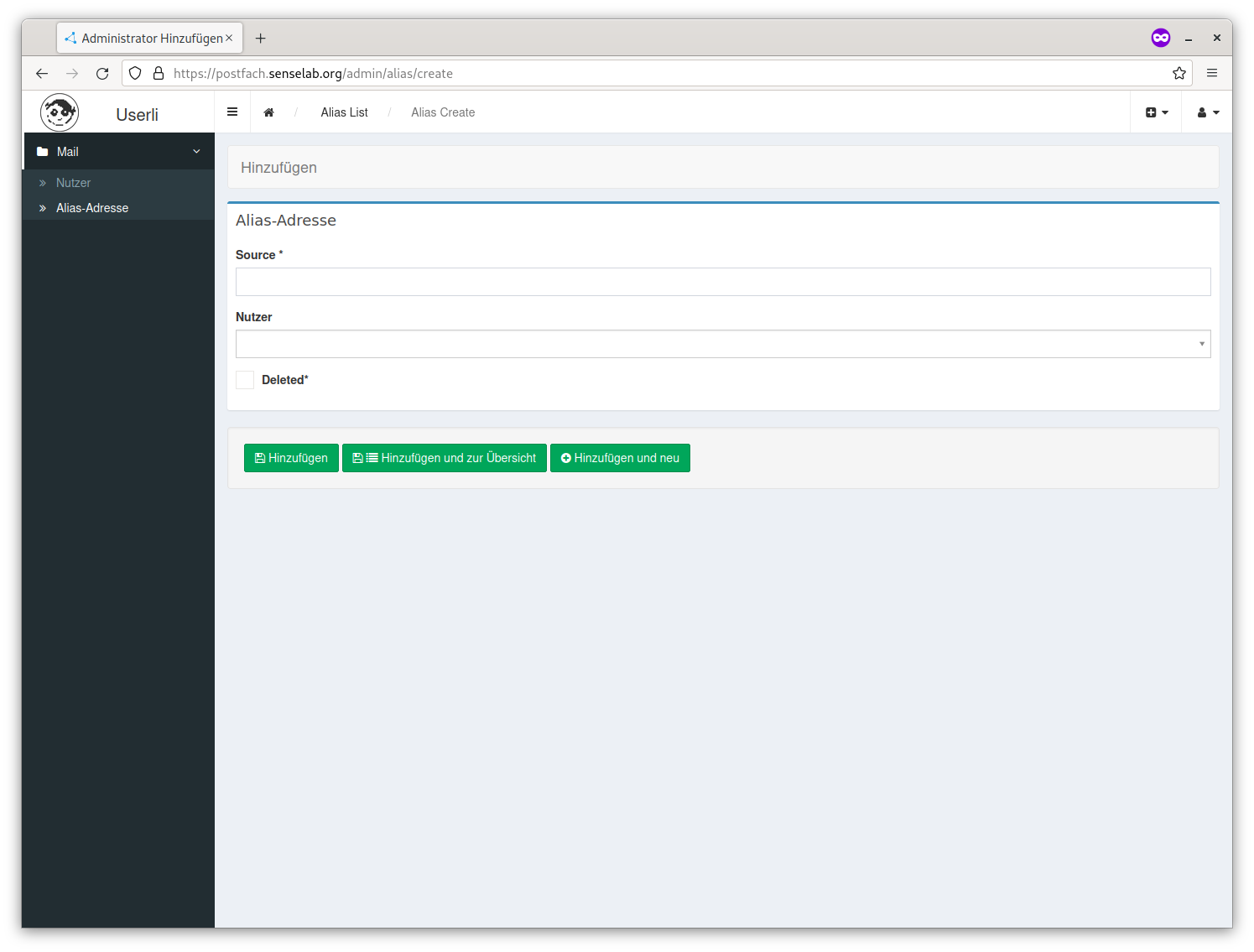Click the Userli logo avatar
This screenshot has height=952, width=1254.
(60, 112)
